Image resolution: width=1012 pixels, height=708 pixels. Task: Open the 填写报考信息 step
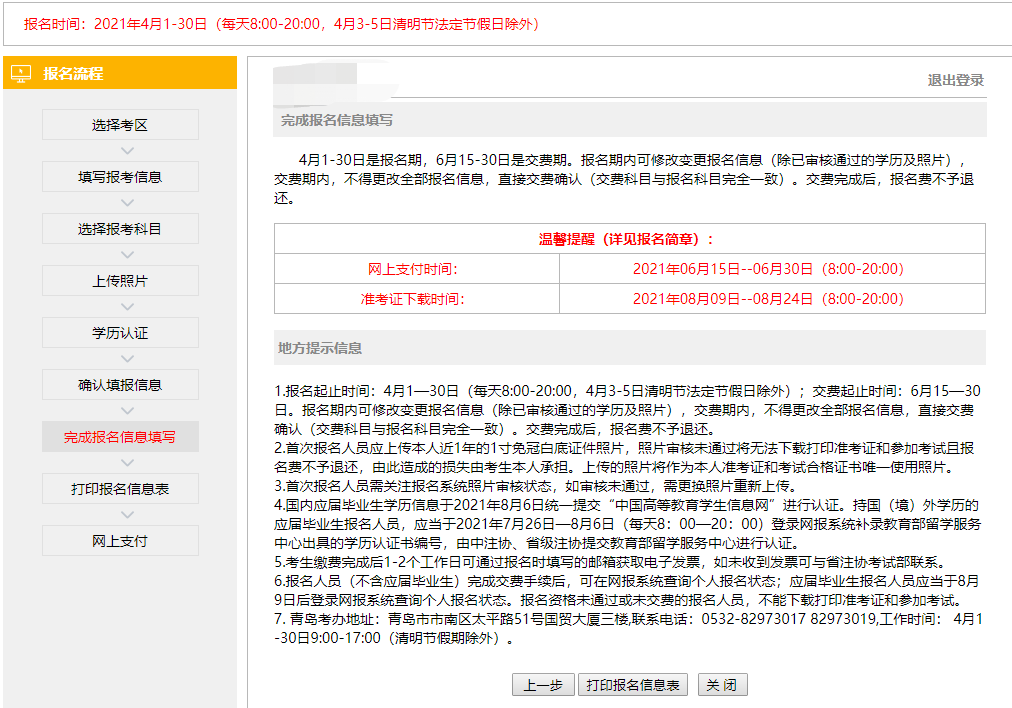[120, 177]
